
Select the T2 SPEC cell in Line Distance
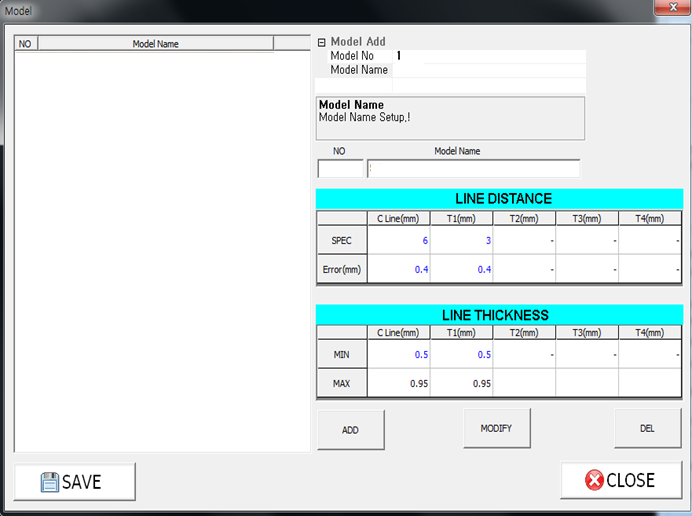coord(524,241)
